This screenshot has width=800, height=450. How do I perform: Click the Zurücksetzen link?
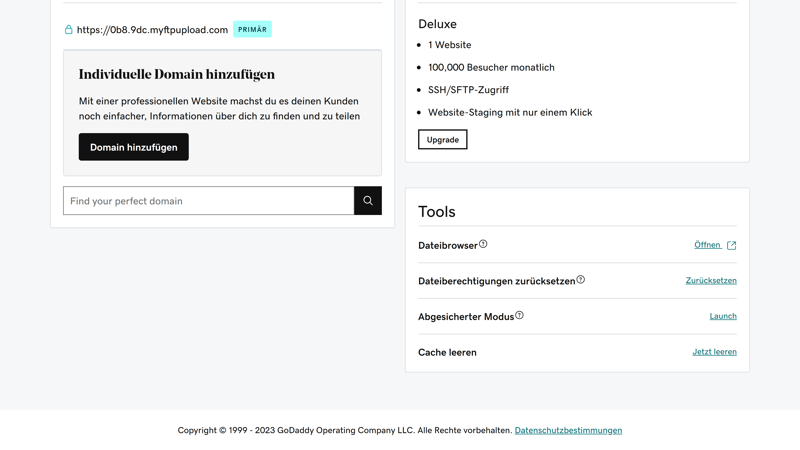click(711, 281)
